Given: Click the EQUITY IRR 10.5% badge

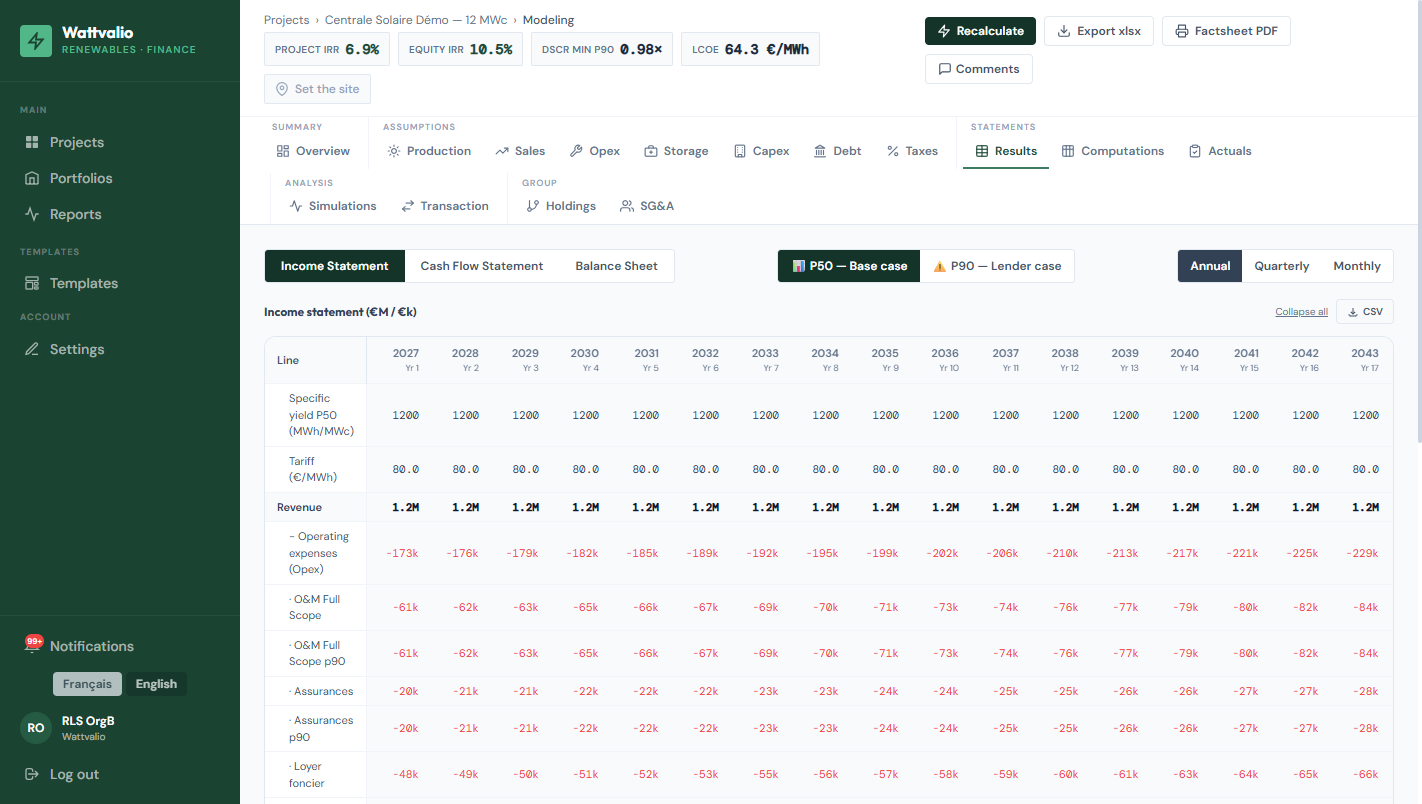Looking at the screenshot, I should point(461,49).
